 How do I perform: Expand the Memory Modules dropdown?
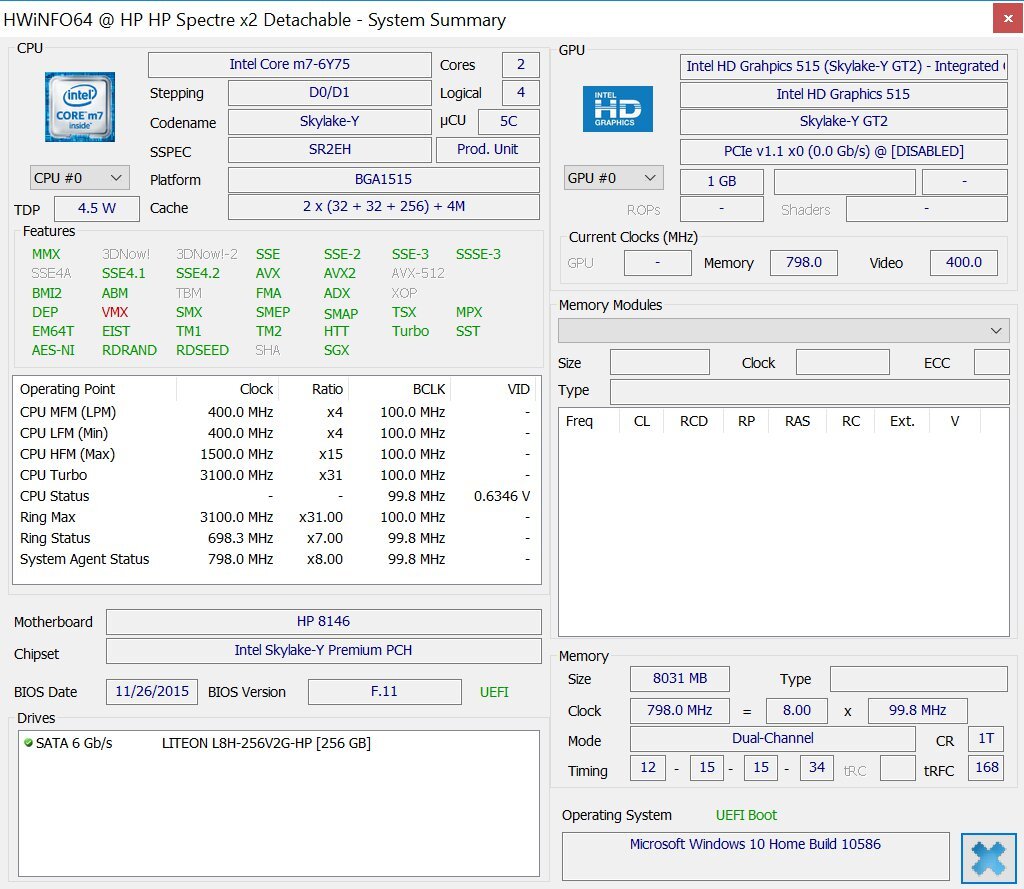click(x=783, y=330)
